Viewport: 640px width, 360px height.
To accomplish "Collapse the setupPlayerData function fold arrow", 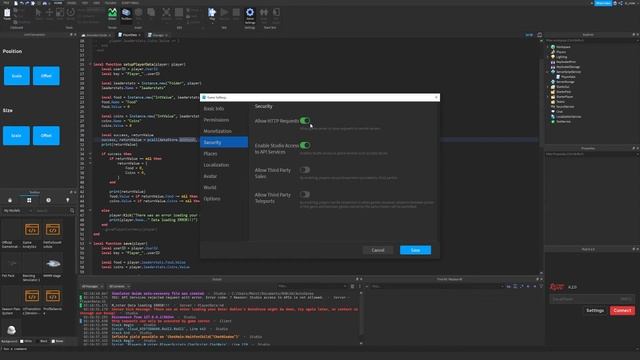I will coord(90,64).
